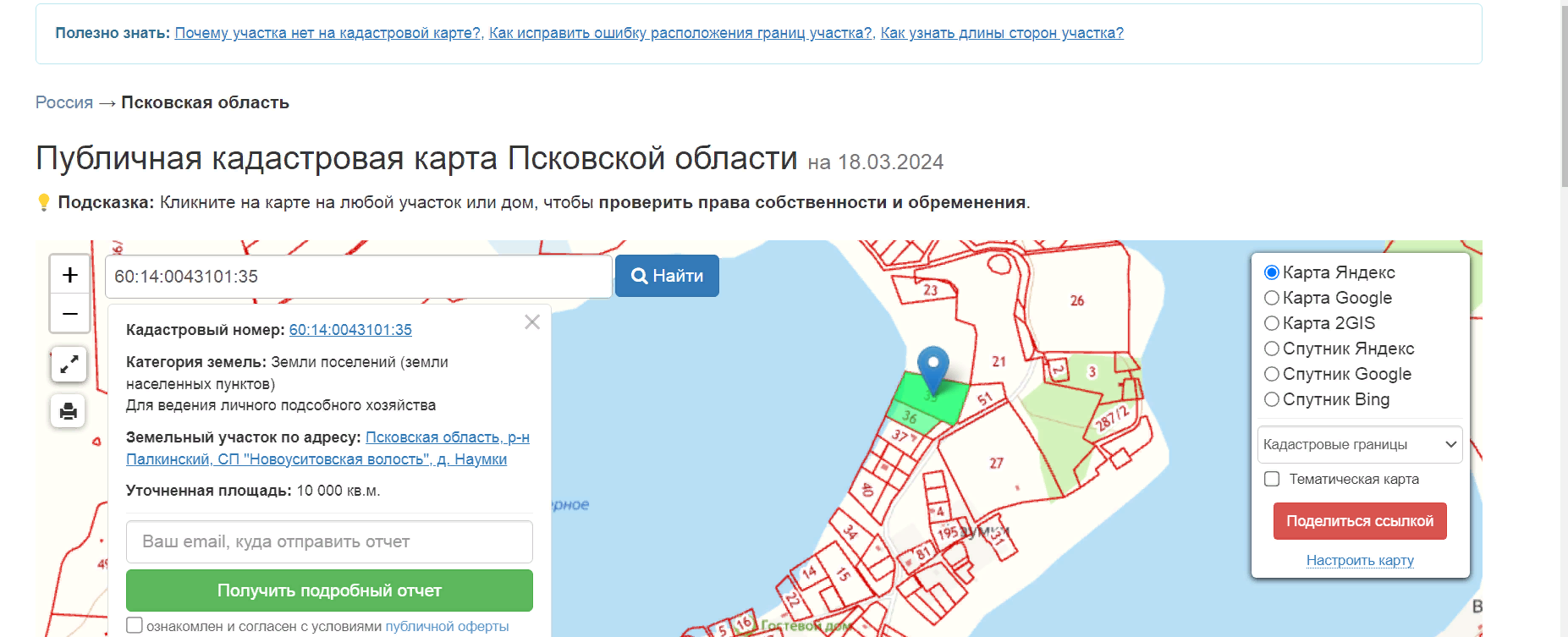Screen dimensions: 1568x637
Task: Choose the Карта 2GIS map layer
Action: pyautogui.click(x=1271, y=323)
